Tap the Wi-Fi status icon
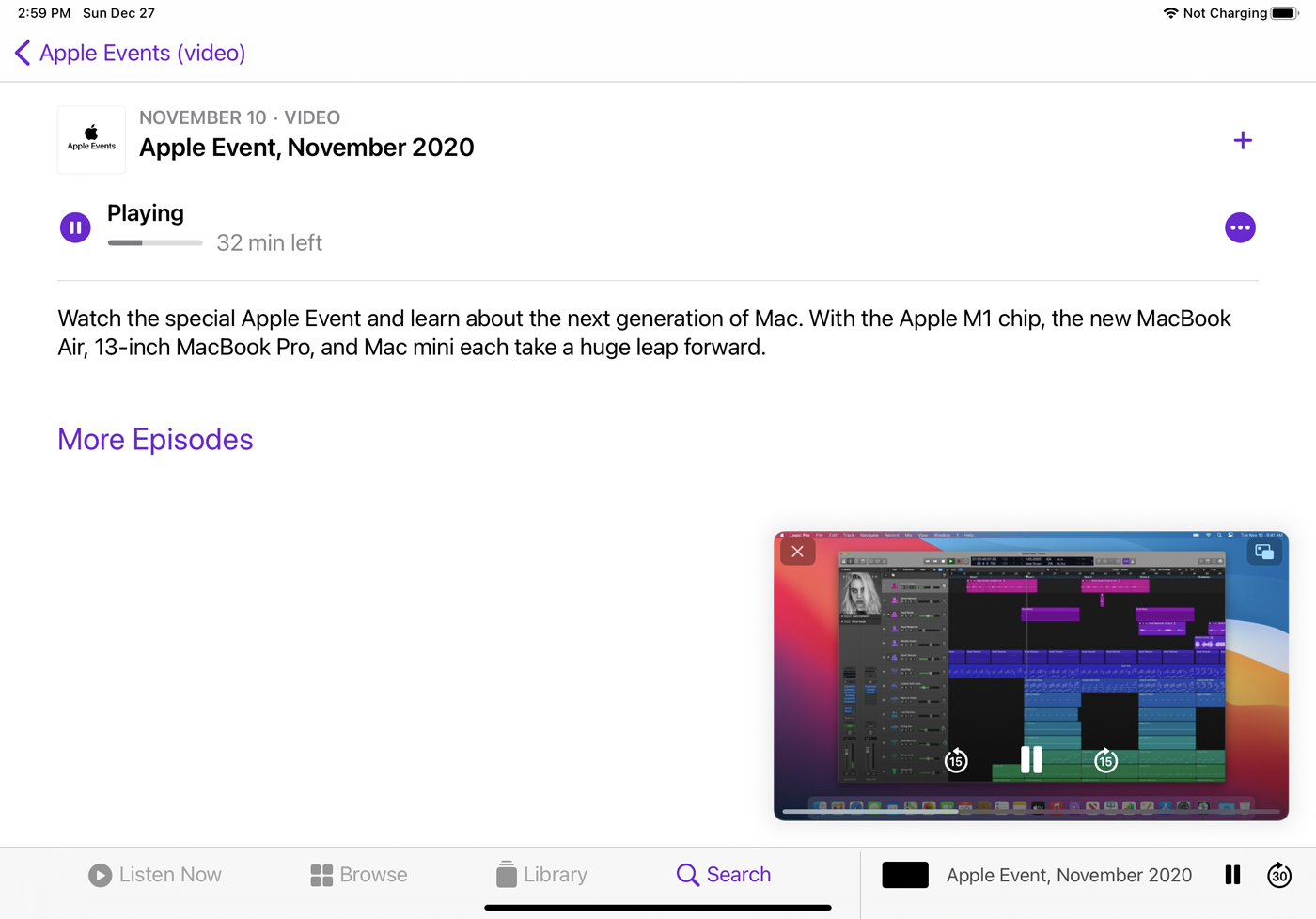The width and height of the screenshot is (1316, 919). pos(1170,13)
